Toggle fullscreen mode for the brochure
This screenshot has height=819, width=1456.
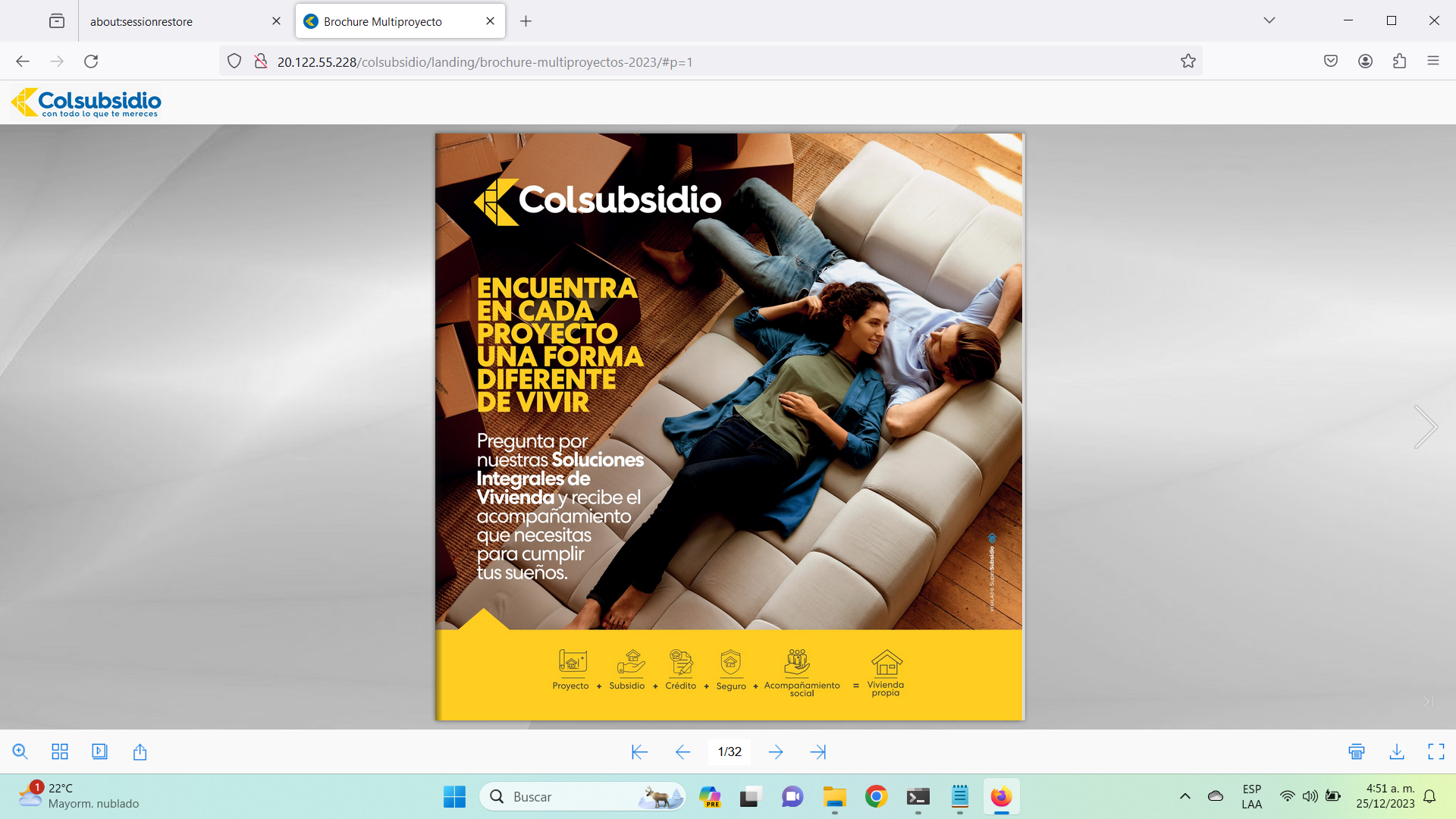point(1436,752)
